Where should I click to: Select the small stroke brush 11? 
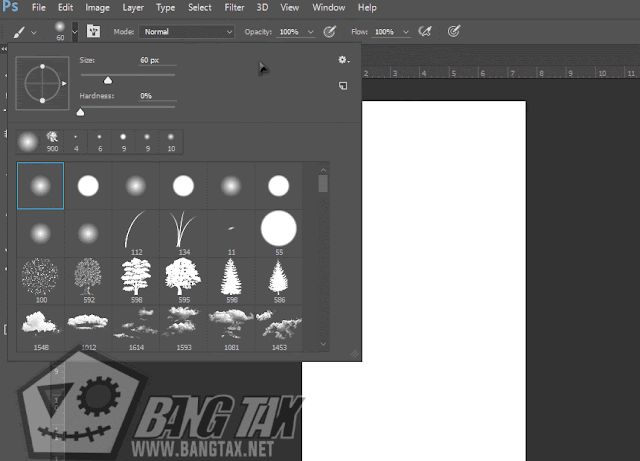click(231, 233)
